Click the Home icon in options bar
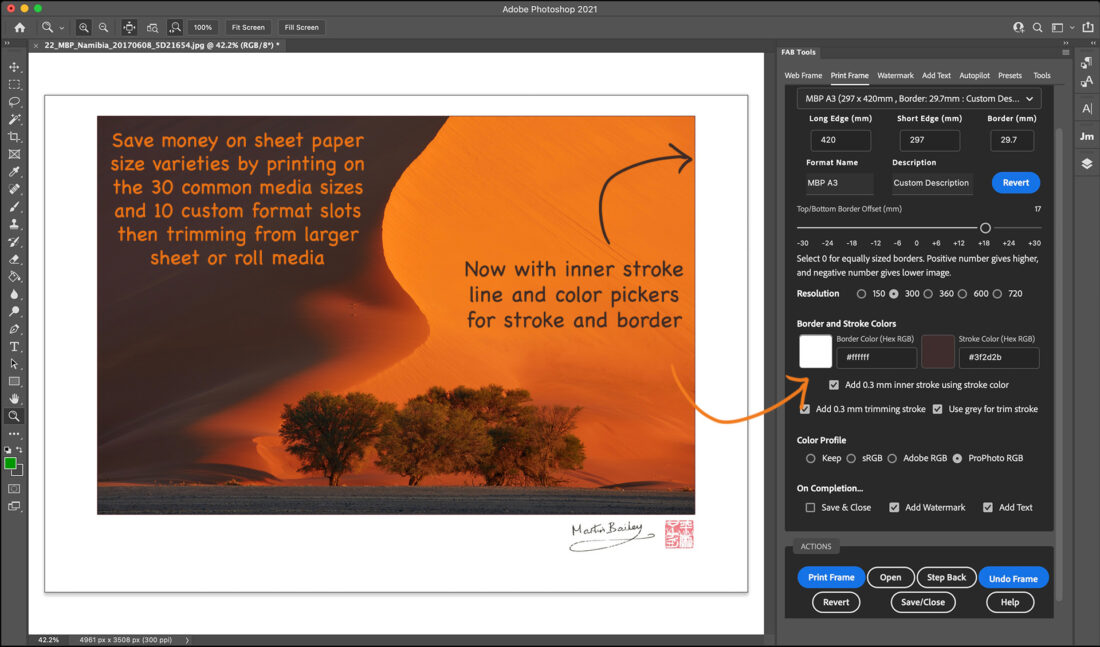1100x647 pixels. [x=19, y=27]
